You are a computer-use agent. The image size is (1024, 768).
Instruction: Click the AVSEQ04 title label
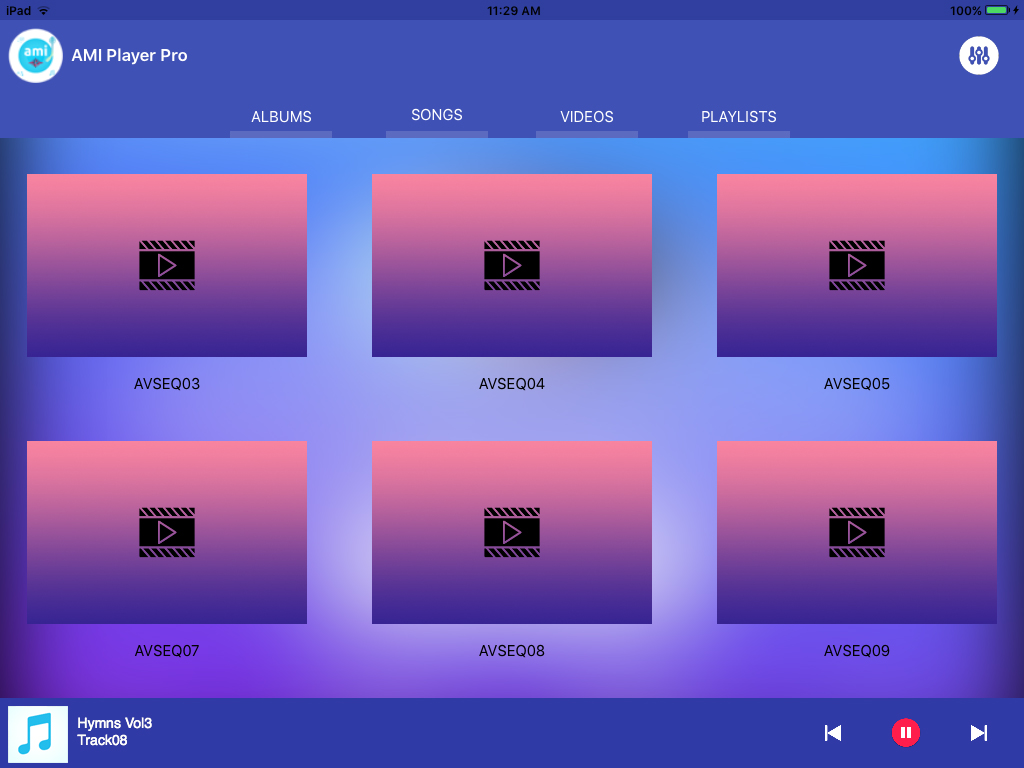512,384
